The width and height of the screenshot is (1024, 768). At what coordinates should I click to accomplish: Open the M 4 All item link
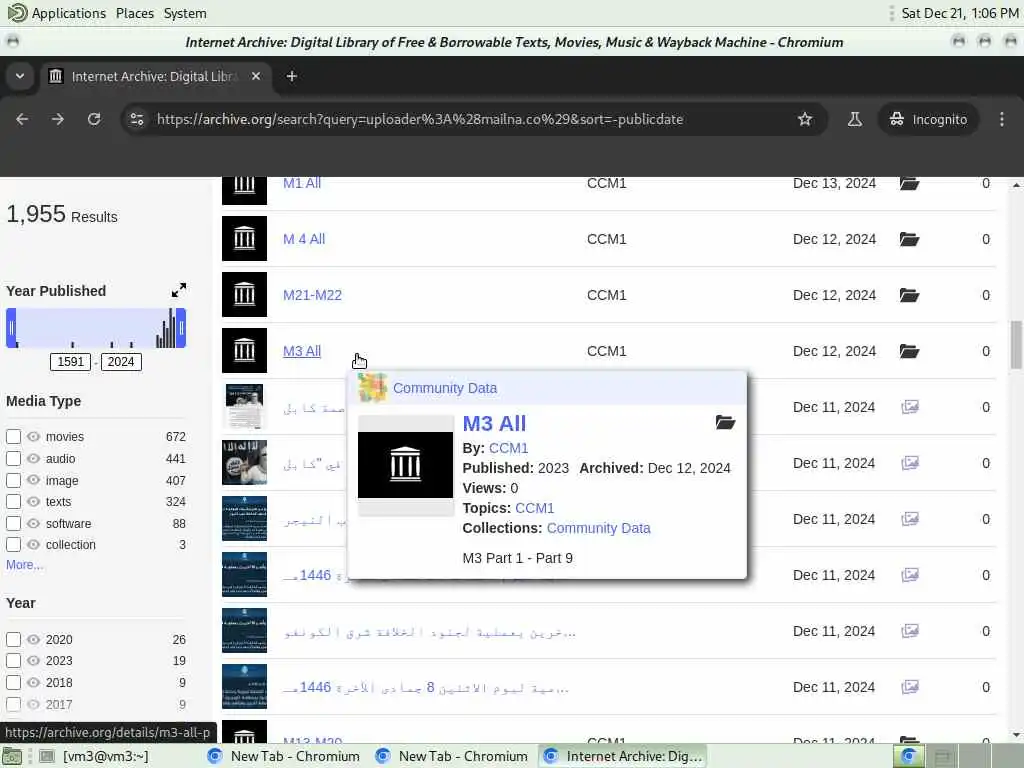pos(304,239)
